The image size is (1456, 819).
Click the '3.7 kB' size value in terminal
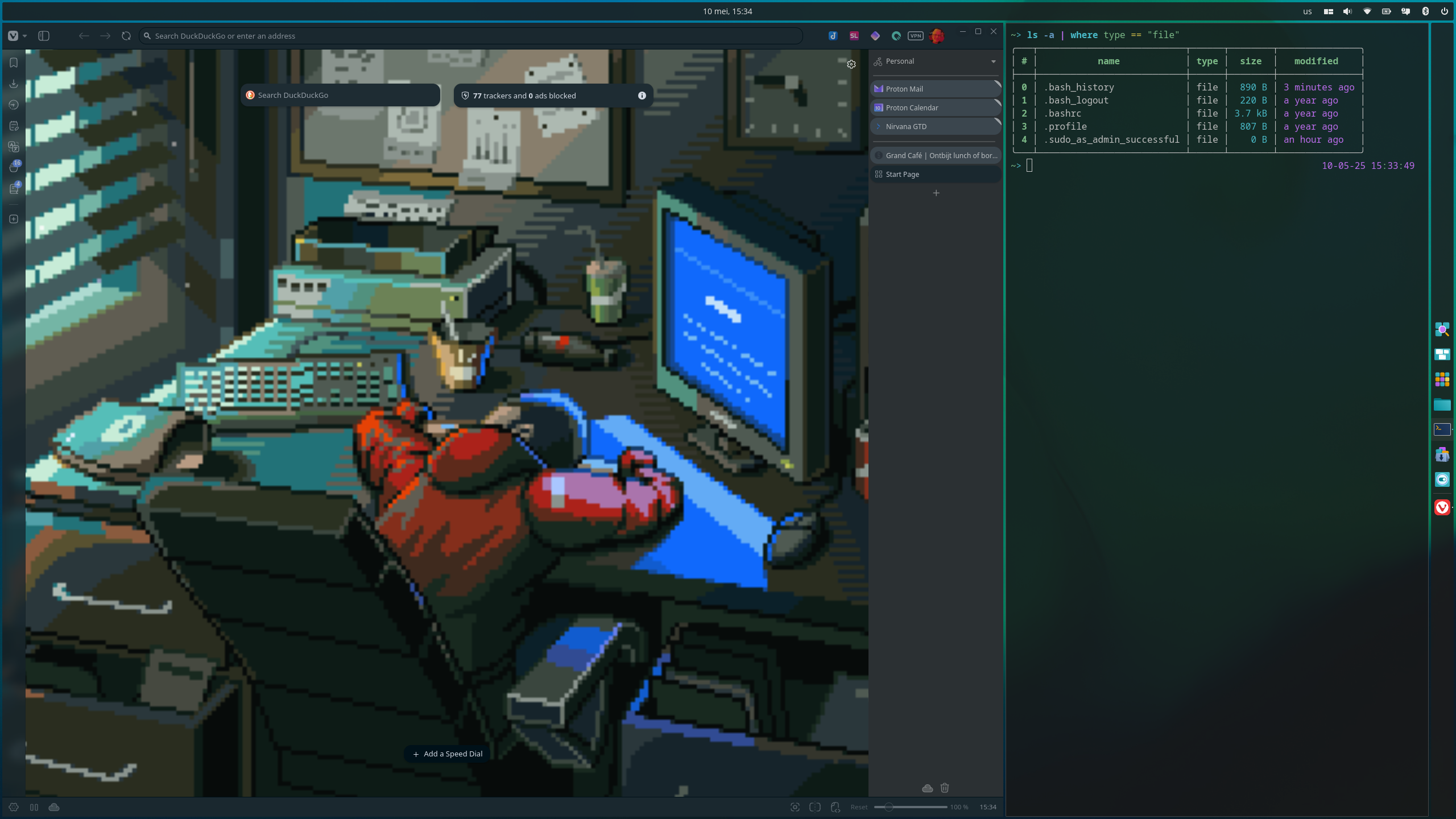pyautogui.click(x=1250, y=113)
